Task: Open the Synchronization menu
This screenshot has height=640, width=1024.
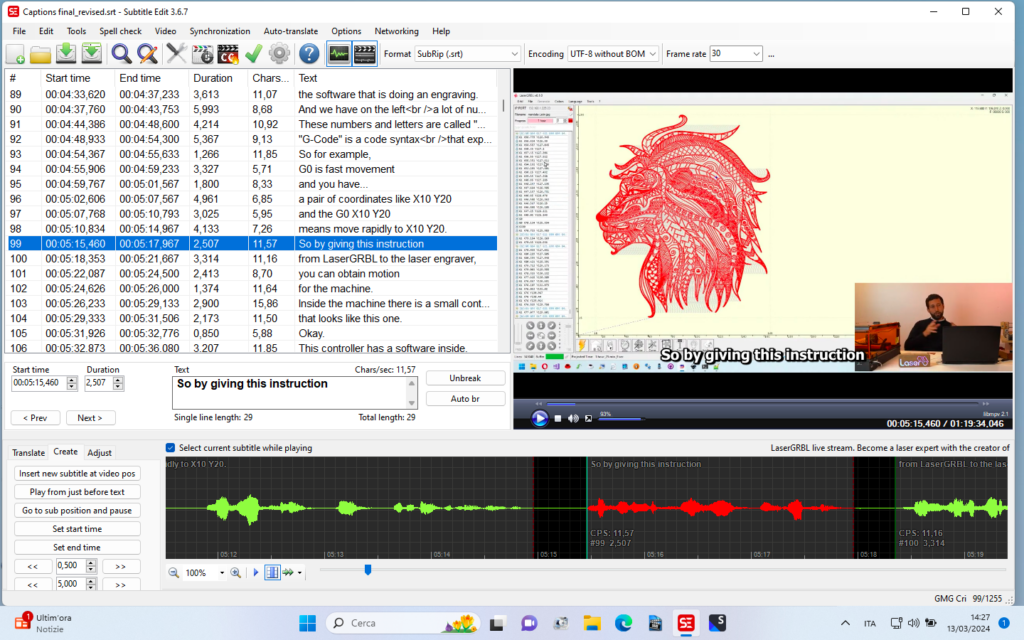Action: tap(220, 31)
